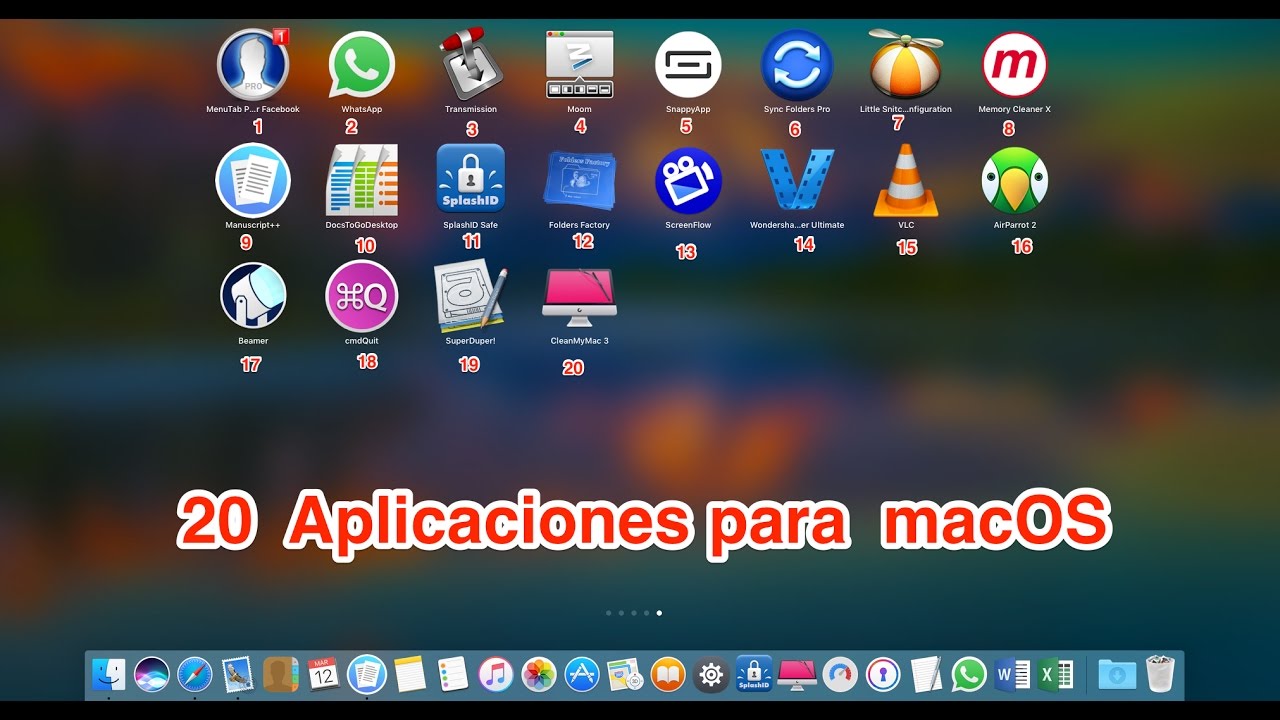This screenshot has height=720, width=1280.
Task: Launch iTunes from the Dock
Action: (x=496, y=674)
